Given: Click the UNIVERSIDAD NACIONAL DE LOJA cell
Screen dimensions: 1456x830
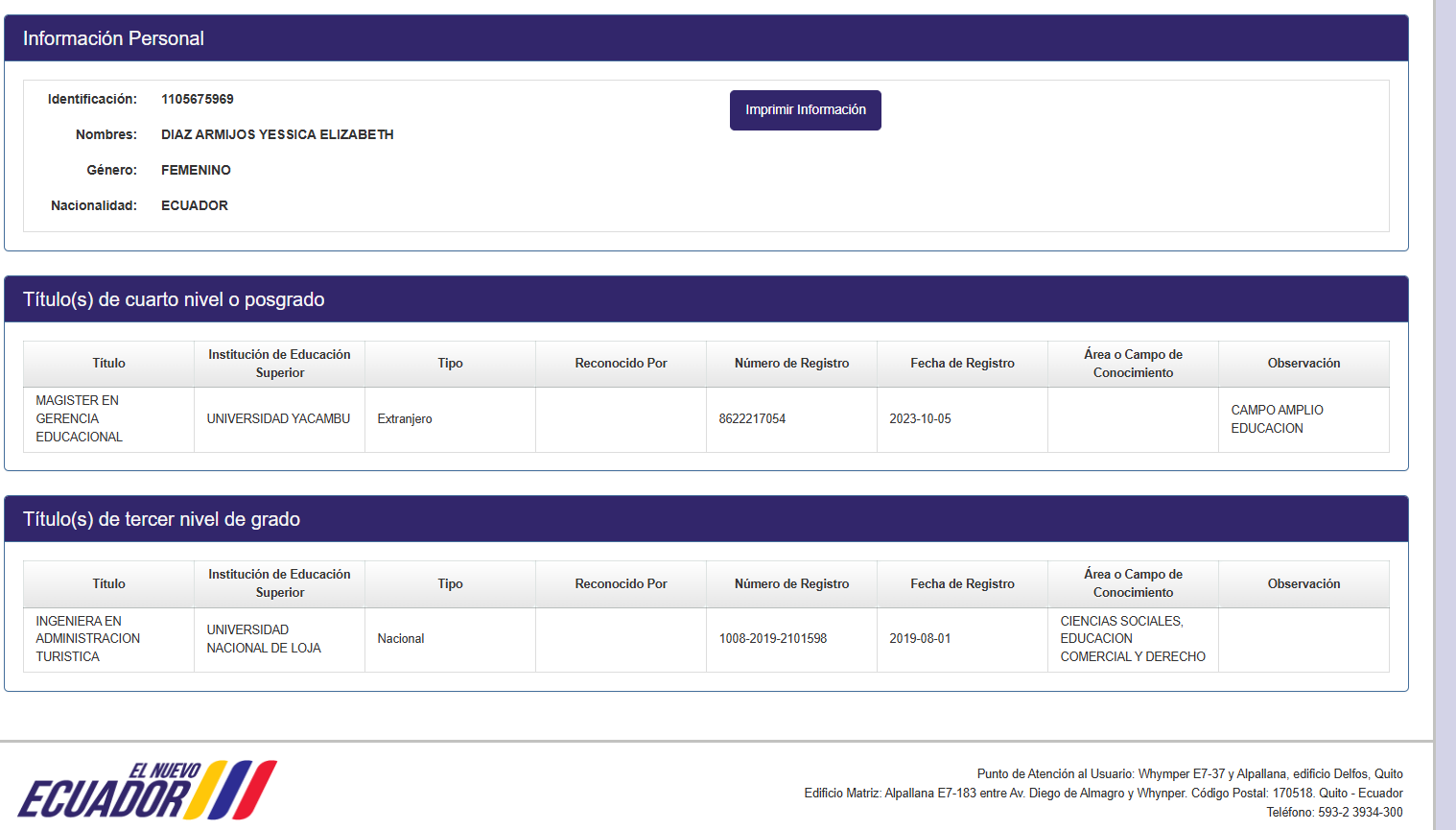Looking at the screenshot, I should (x=264, y=638).
